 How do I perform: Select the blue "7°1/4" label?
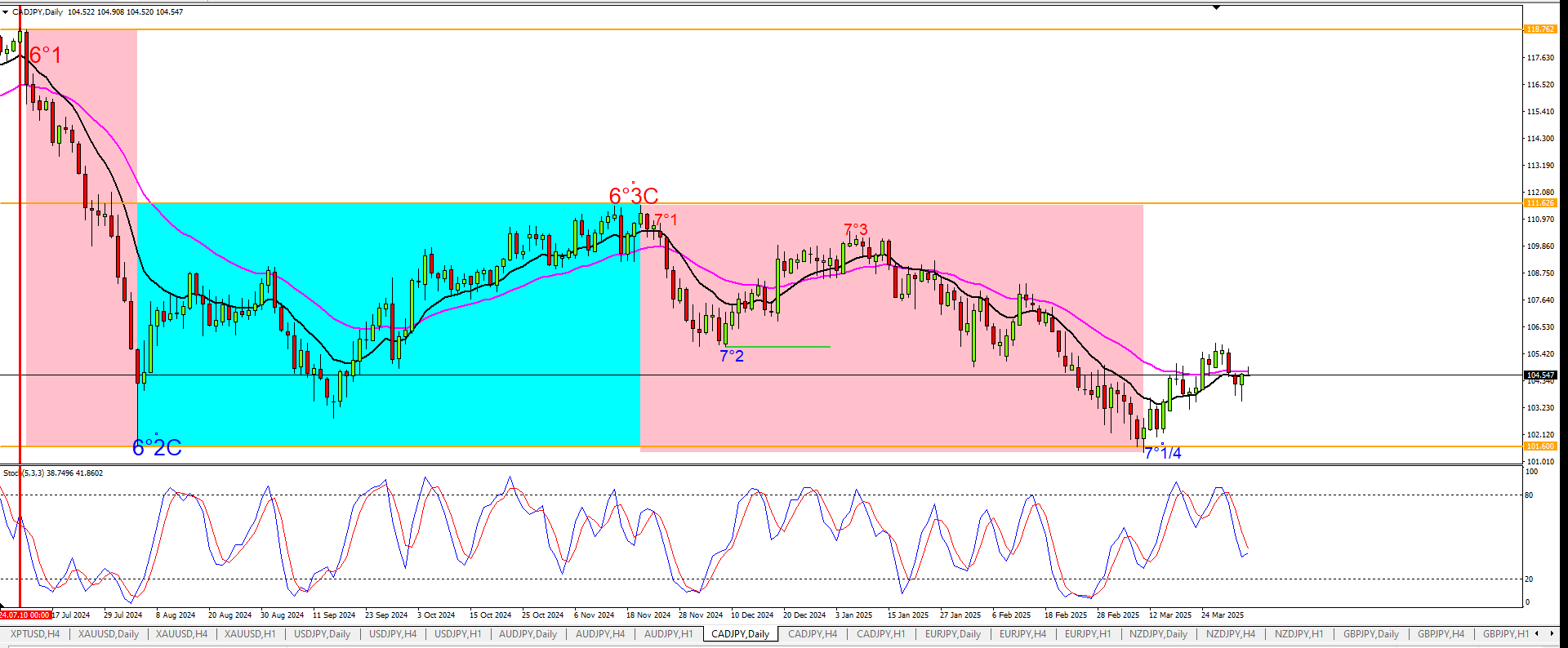[x=1162, y=453]
